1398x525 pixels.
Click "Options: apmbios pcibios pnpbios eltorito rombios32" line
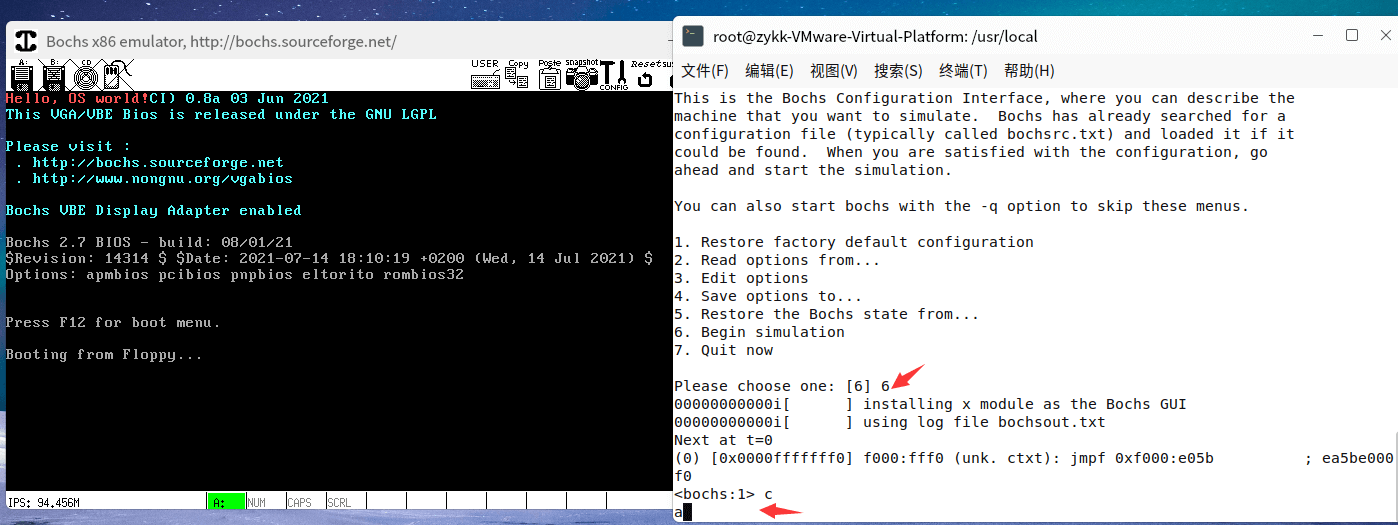tap(235, 274)
